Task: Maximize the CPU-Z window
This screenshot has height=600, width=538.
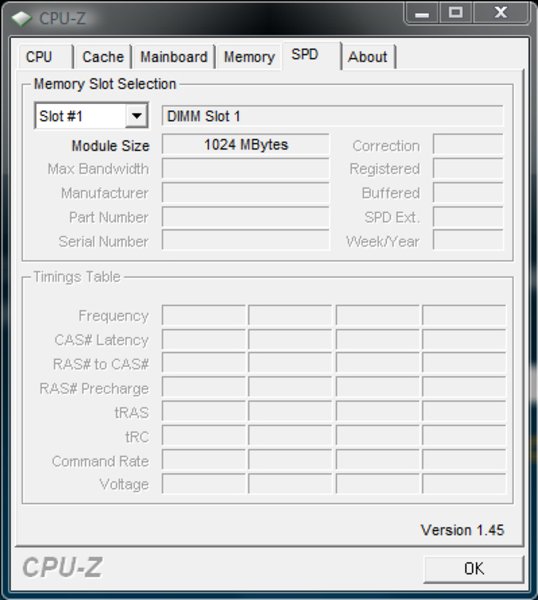Action: 455,13
